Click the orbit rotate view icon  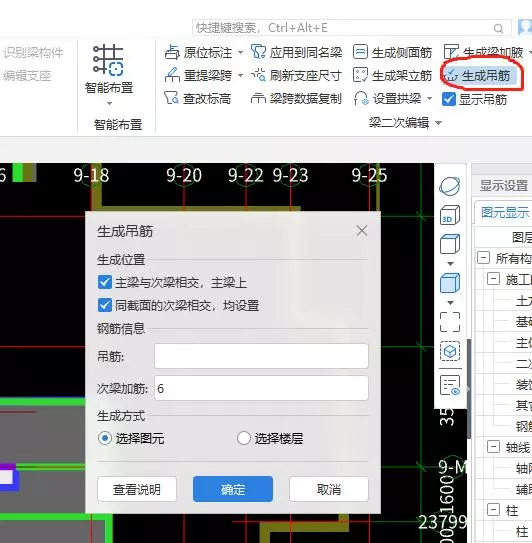click(x=450, y=186)
